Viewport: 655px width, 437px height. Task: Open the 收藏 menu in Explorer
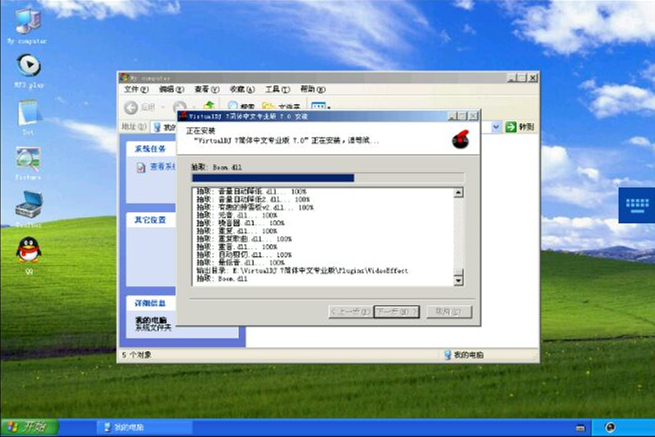(x=242, y=89)
